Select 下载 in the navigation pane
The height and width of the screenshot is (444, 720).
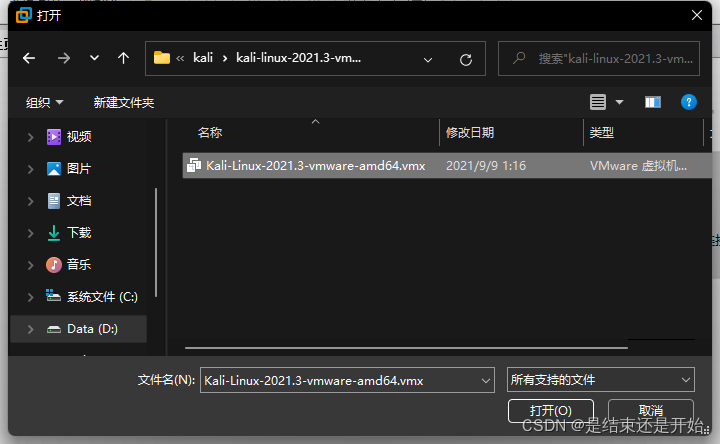coord(79,233)
